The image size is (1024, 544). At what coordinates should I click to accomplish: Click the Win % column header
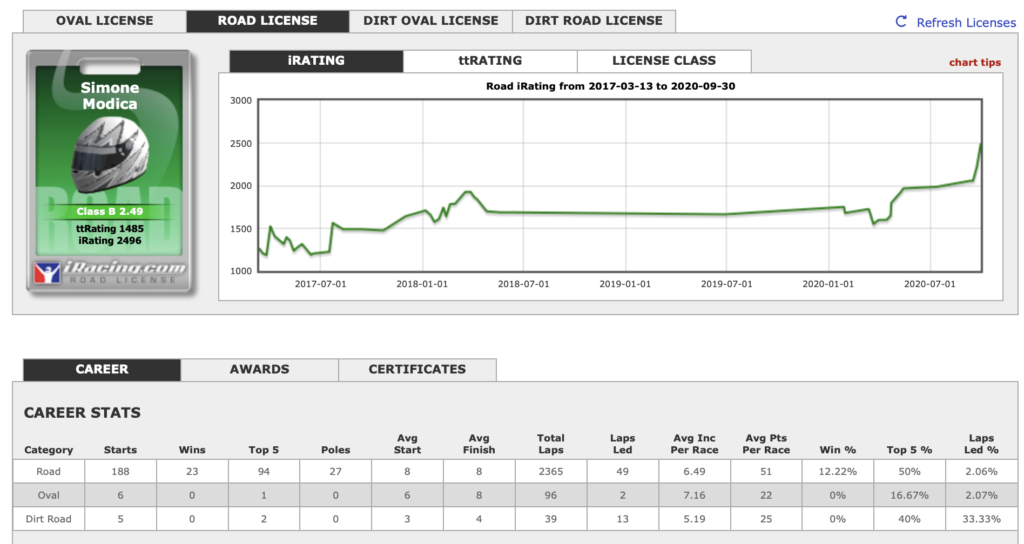coord(838,450)
